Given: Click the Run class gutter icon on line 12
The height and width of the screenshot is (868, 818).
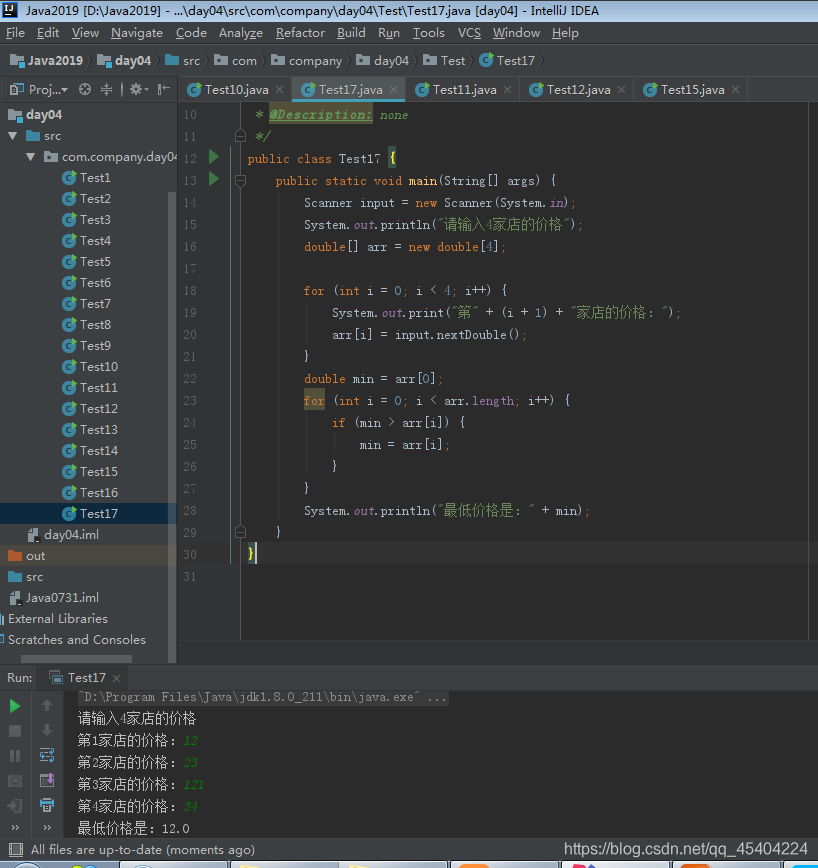Looking at the screenshot, I should coord(214,157).
